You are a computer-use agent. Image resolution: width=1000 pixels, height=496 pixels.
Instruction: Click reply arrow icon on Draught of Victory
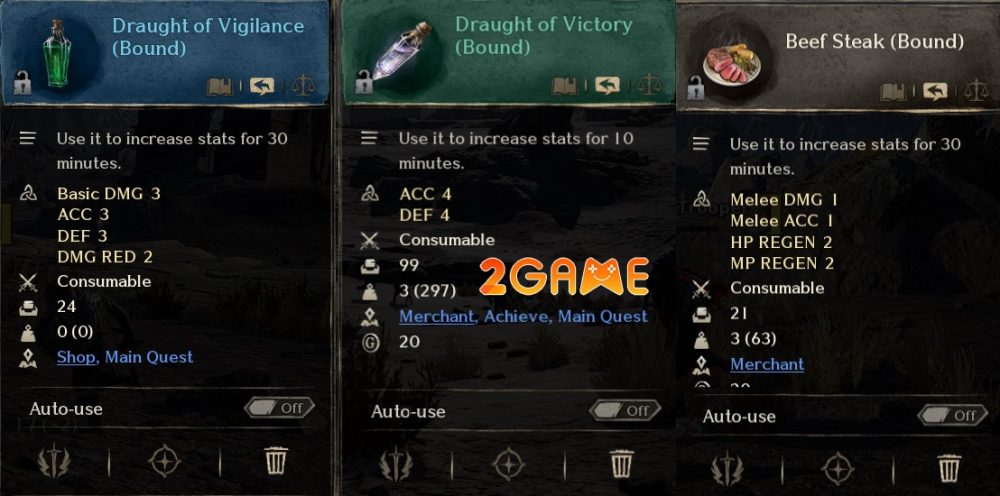tap(607, 85)
